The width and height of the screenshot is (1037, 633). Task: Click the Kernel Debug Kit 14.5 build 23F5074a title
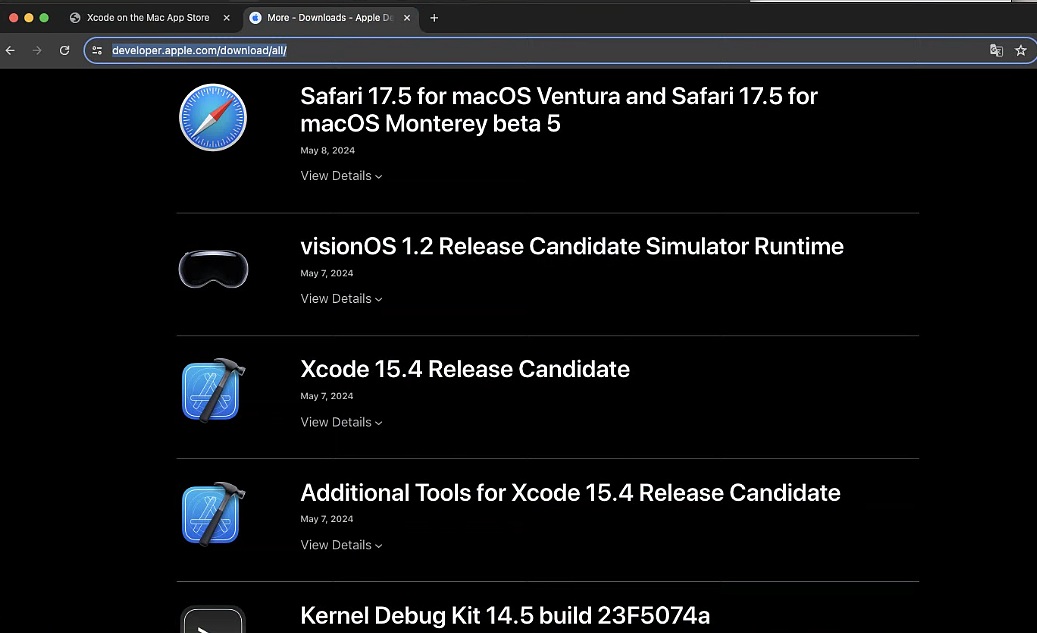point(505,616)
